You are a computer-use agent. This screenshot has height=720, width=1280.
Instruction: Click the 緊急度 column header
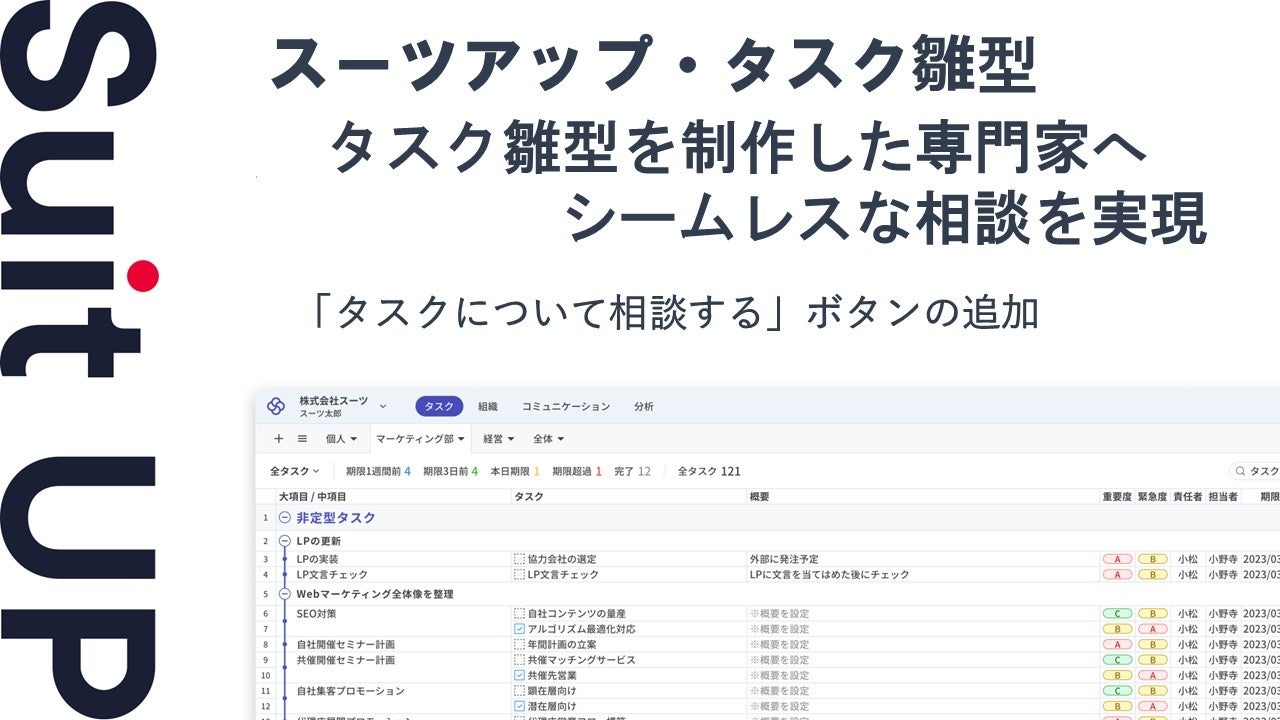click(x=1152, y=497)
